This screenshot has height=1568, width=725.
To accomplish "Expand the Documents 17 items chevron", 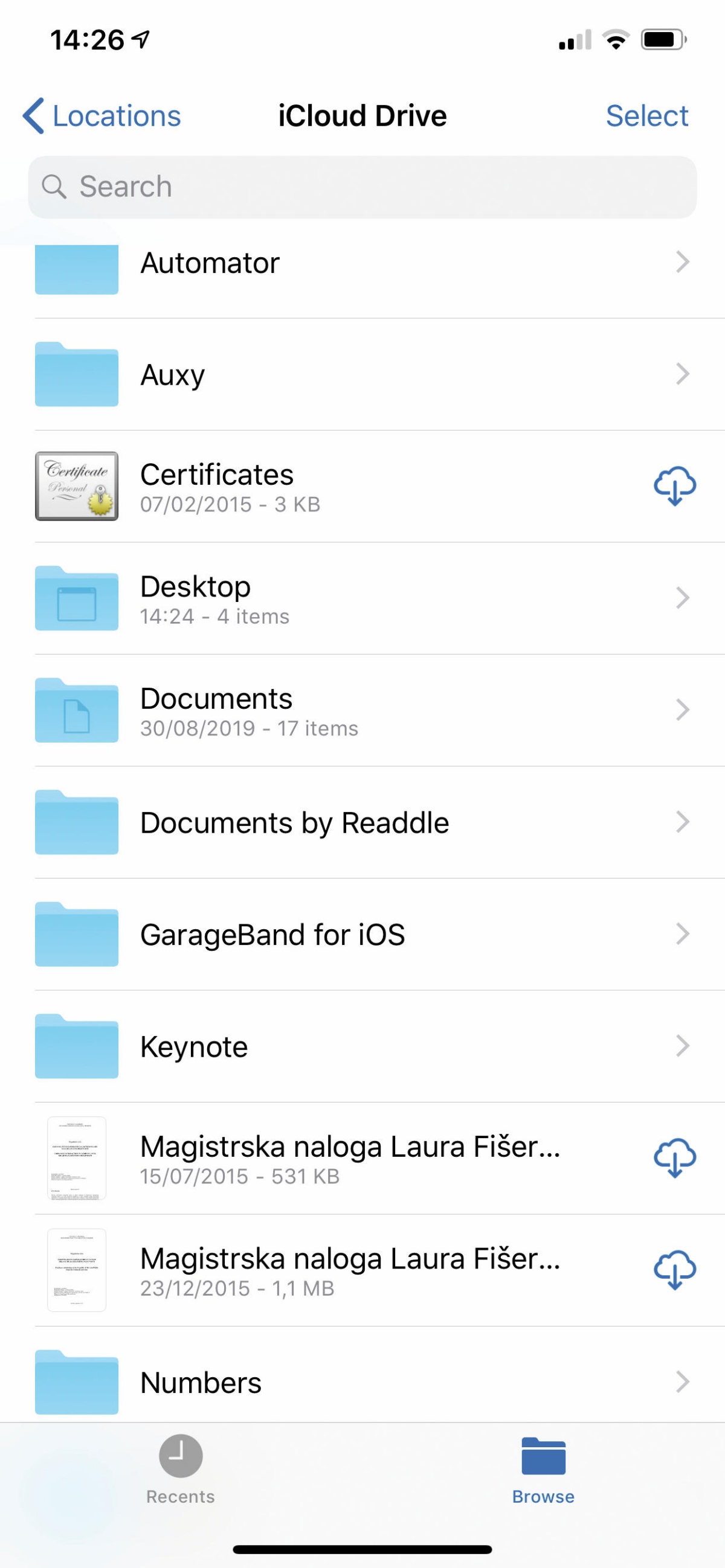I will pos(683,710).
